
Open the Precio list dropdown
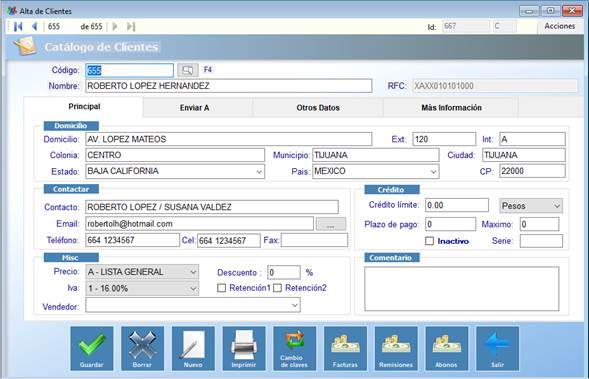pos(142,272)
